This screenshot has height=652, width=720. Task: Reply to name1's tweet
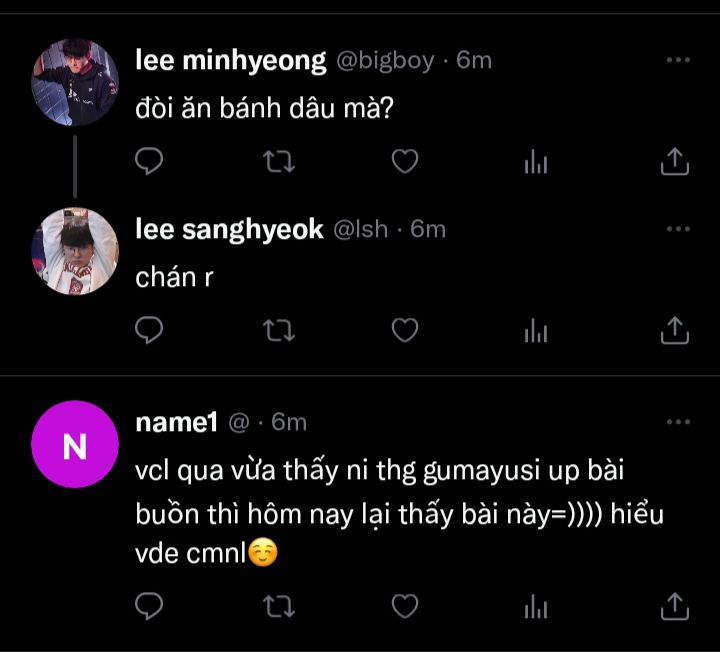click(x=149, y=605)
